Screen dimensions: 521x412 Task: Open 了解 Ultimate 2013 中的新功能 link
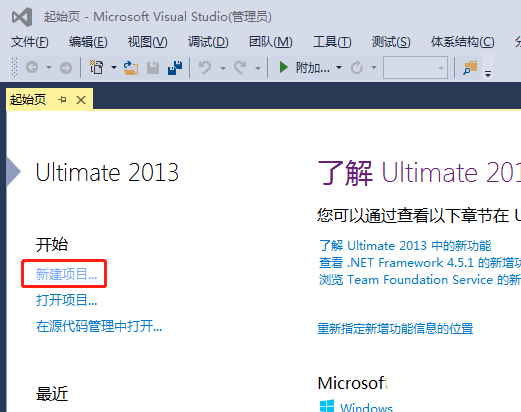pos(405,246)
